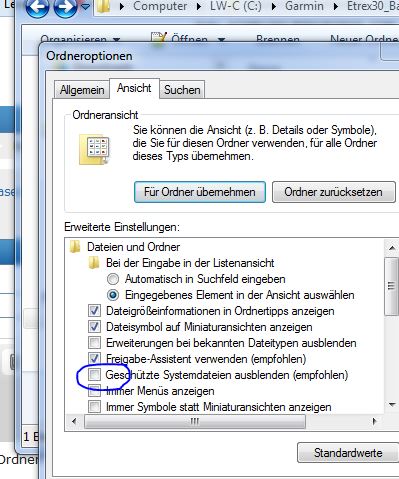399x479 pixels.
Task: Go back with the Explorer back arrow
Action: pyautogui.click(x=37, y=7)
